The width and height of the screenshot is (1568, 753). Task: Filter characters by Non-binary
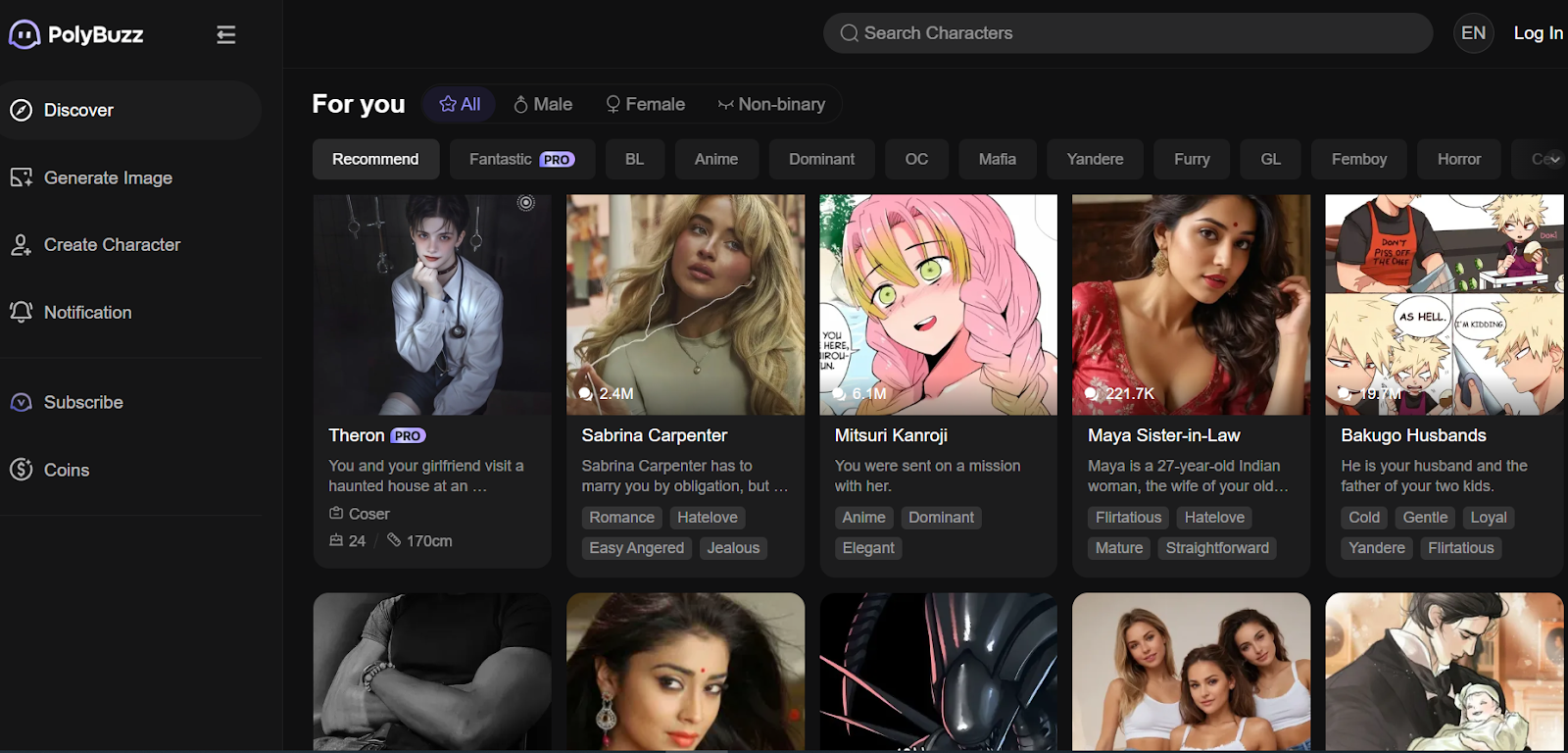[x=771, y=104]
